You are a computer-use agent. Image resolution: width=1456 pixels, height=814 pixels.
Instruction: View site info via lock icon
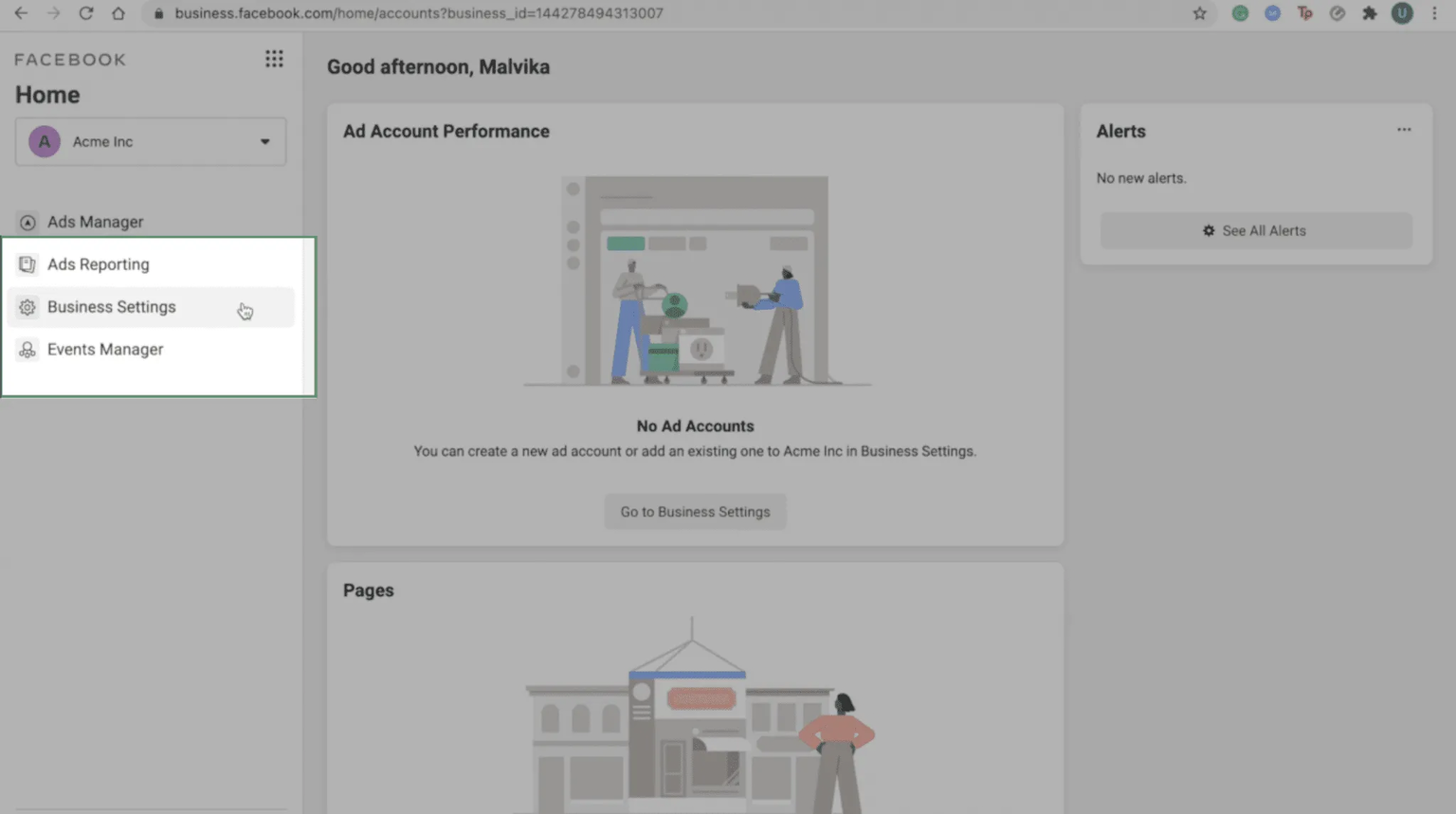(x=158, y=13)
